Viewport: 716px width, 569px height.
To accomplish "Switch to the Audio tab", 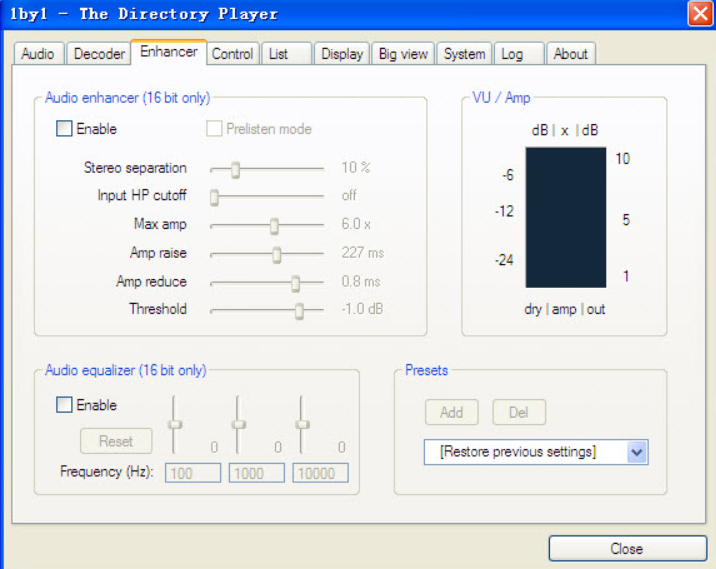I will 38,54.
